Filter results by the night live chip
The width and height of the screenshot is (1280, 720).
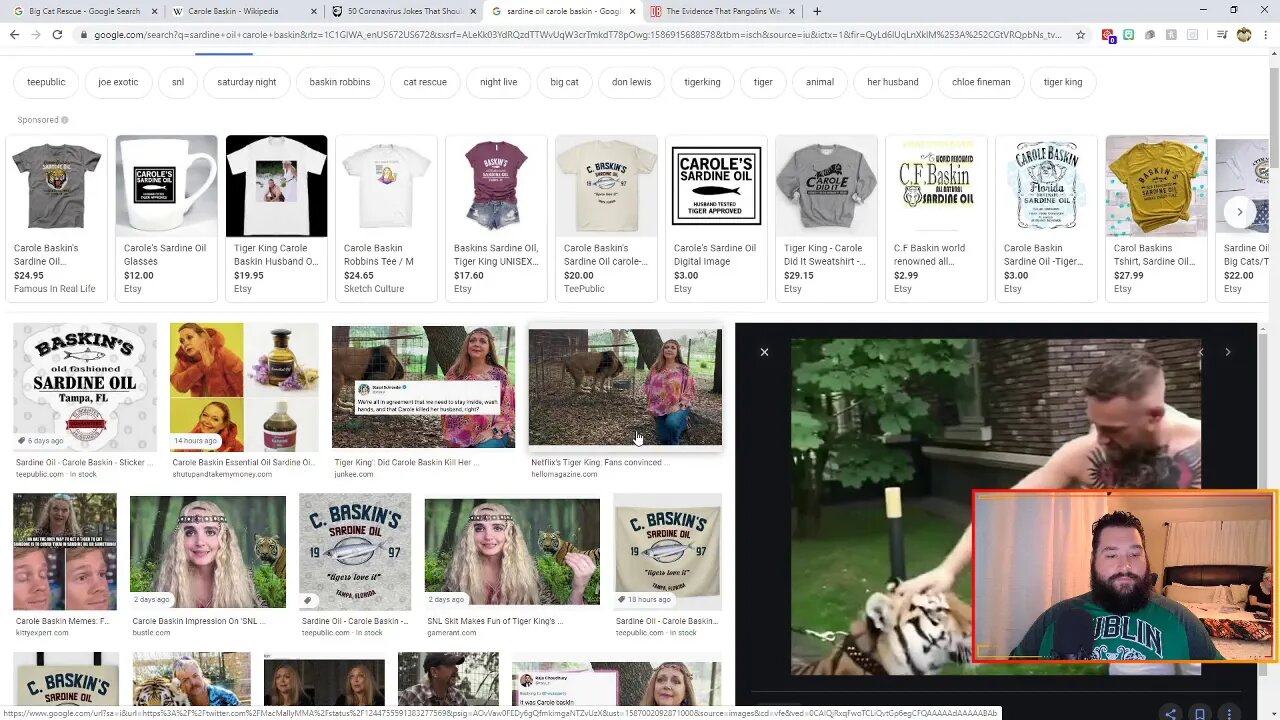coord(498,82)
